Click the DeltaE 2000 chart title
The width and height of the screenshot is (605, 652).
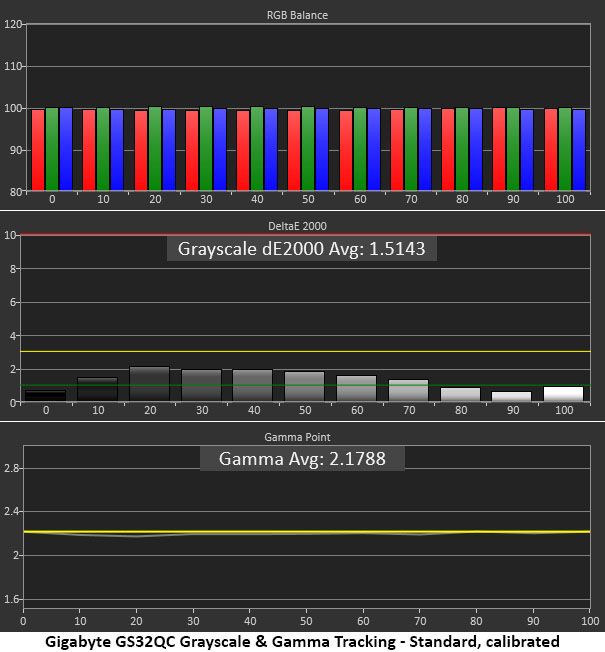click(x=297, y=226)
